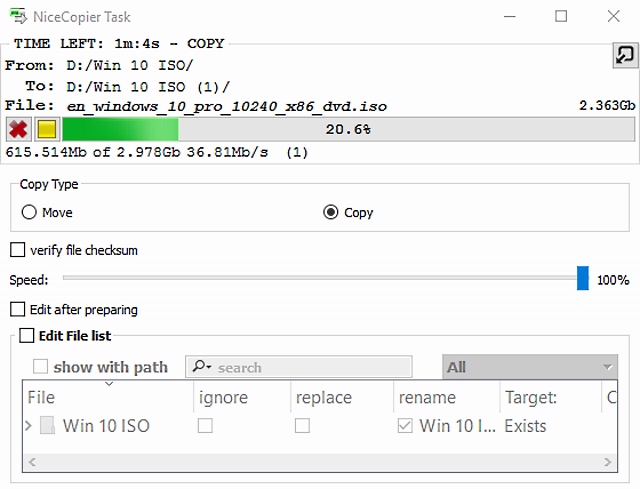
Task: Pause the copy with the yellow button
Action: point(46,129)
